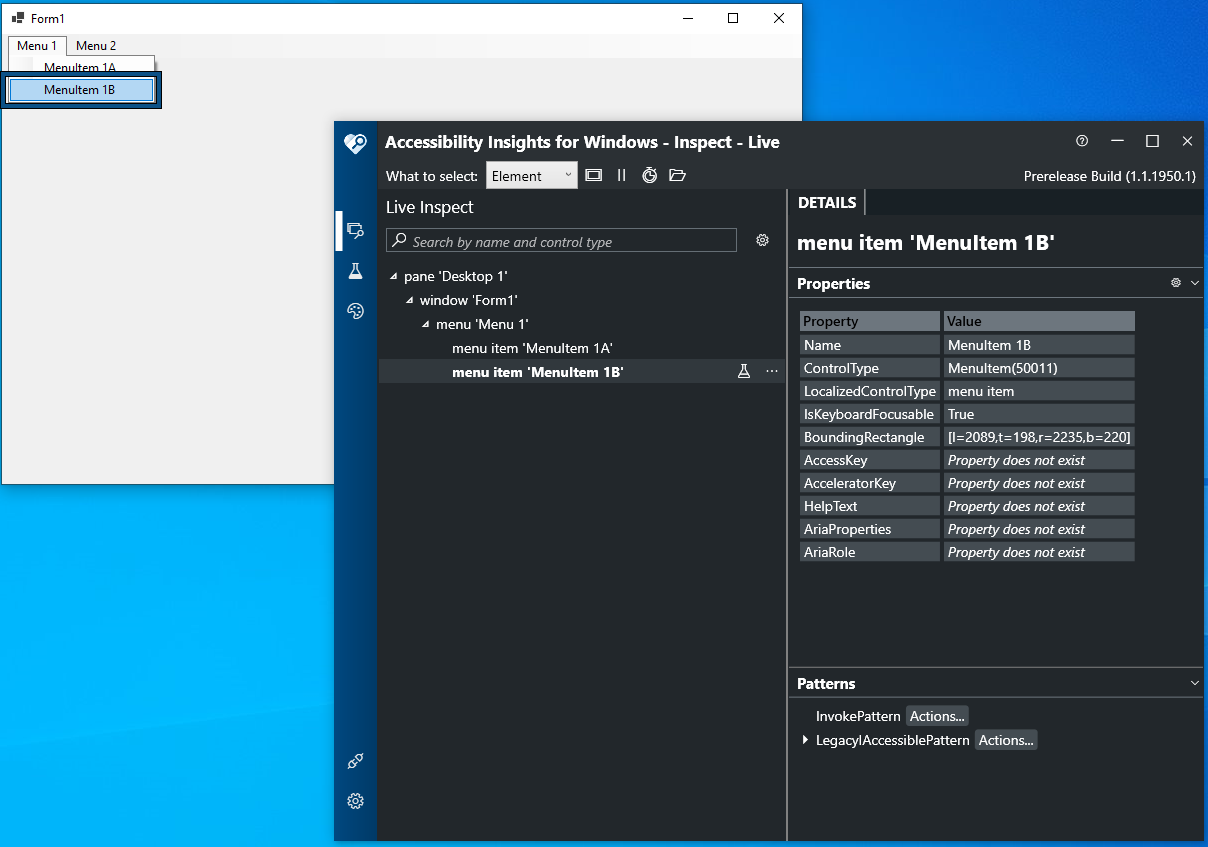
Task: Collapse the window 'Form1' tree node
Action: 408,300
